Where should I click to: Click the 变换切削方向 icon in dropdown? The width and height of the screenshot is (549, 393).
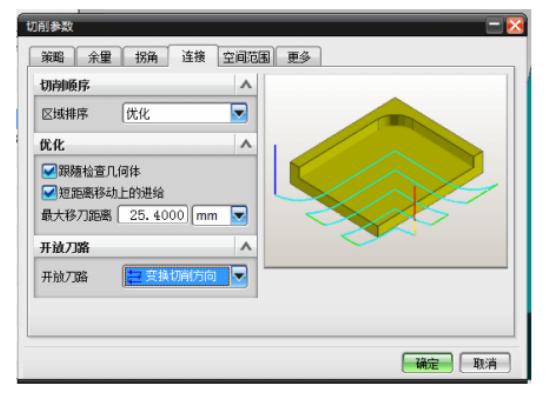click(134, 276)
